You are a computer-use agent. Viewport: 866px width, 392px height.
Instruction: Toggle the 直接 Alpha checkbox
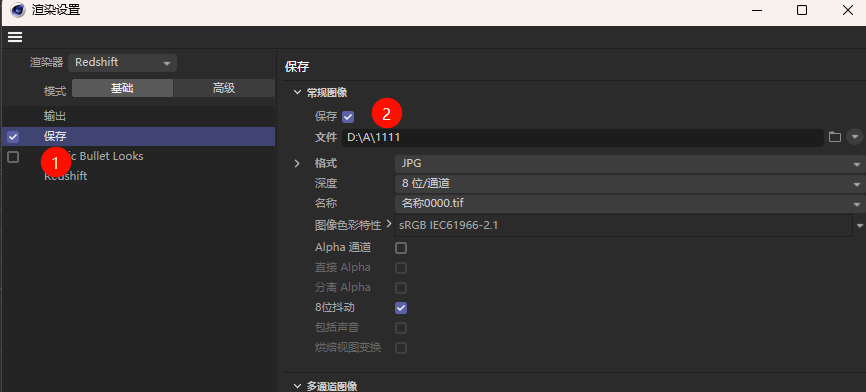[401, 268]
